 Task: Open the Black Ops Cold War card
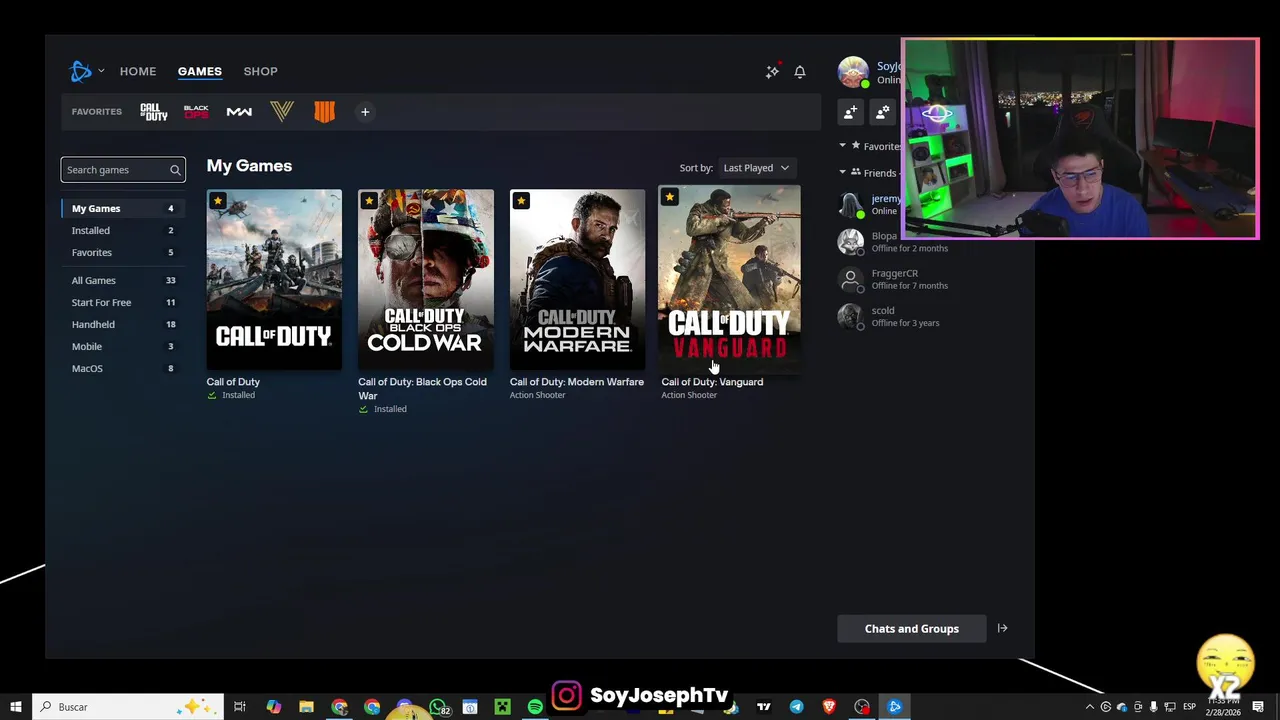[x=426, y=279]
